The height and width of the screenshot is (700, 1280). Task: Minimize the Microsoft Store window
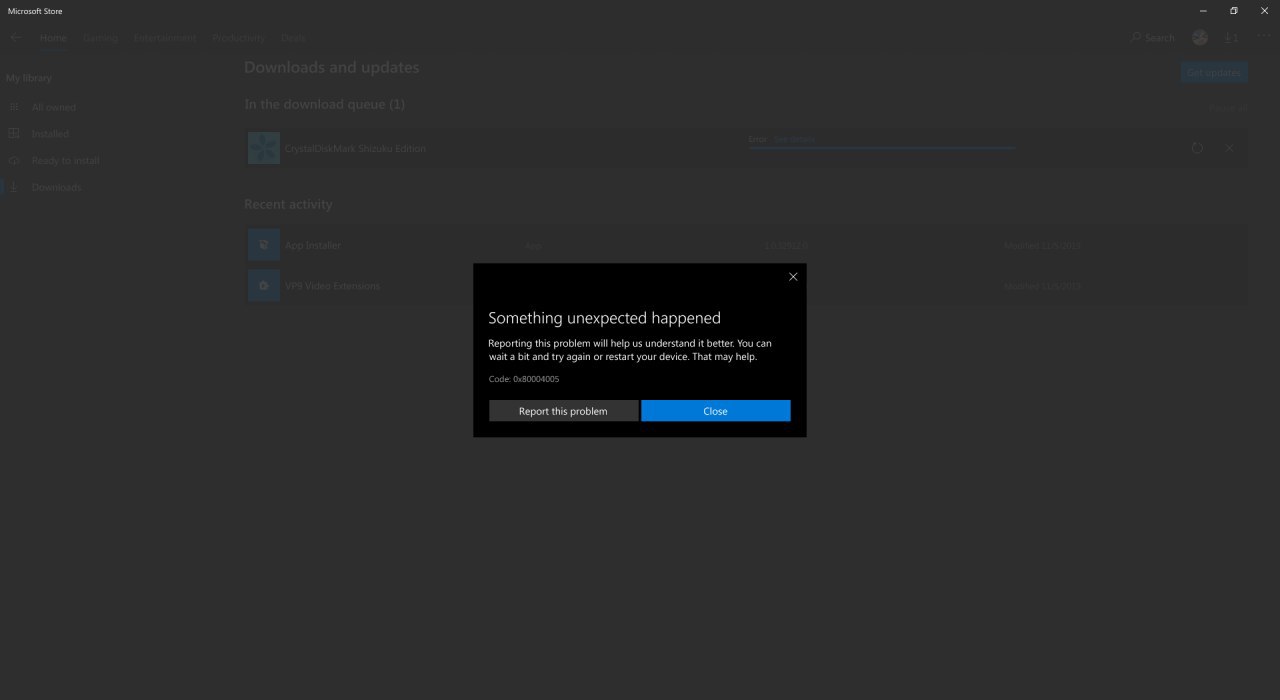coord(1202,10)
